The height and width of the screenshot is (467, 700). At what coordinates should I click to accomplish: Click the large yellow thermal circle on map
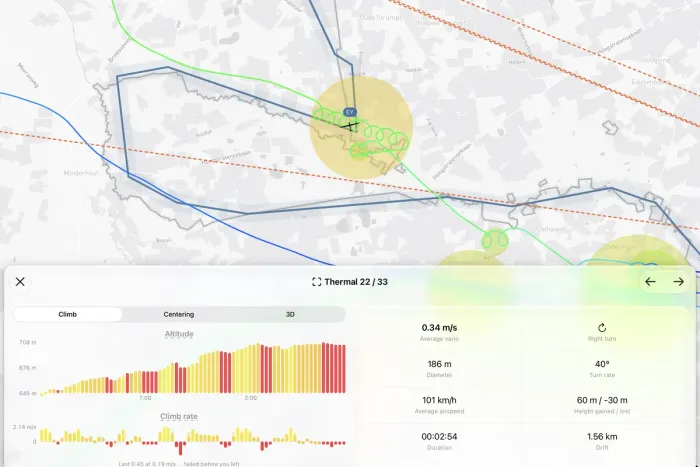[x=361, y=128]
